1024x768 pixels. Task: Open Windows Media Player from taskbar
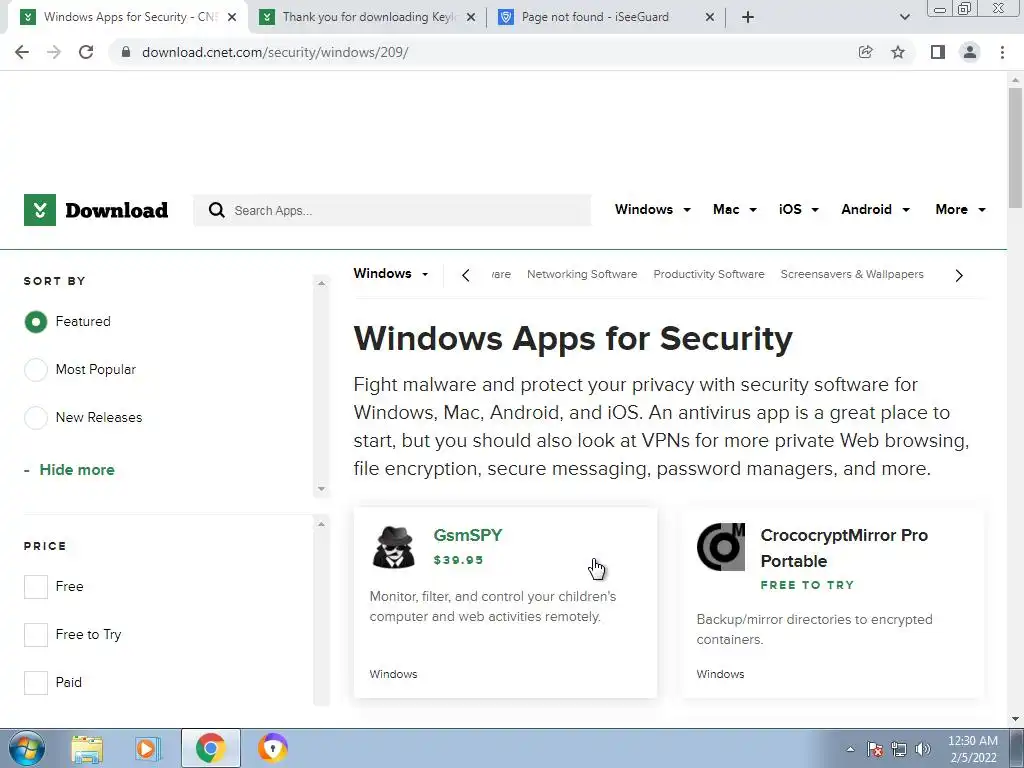(x=148, y=748)
